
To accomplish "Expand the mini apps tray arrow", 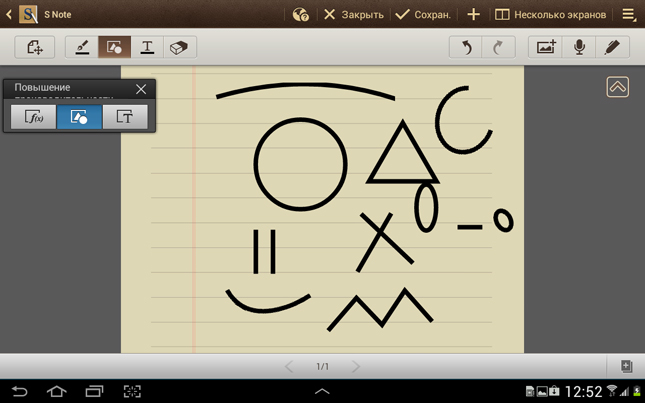I will [322, 391].
